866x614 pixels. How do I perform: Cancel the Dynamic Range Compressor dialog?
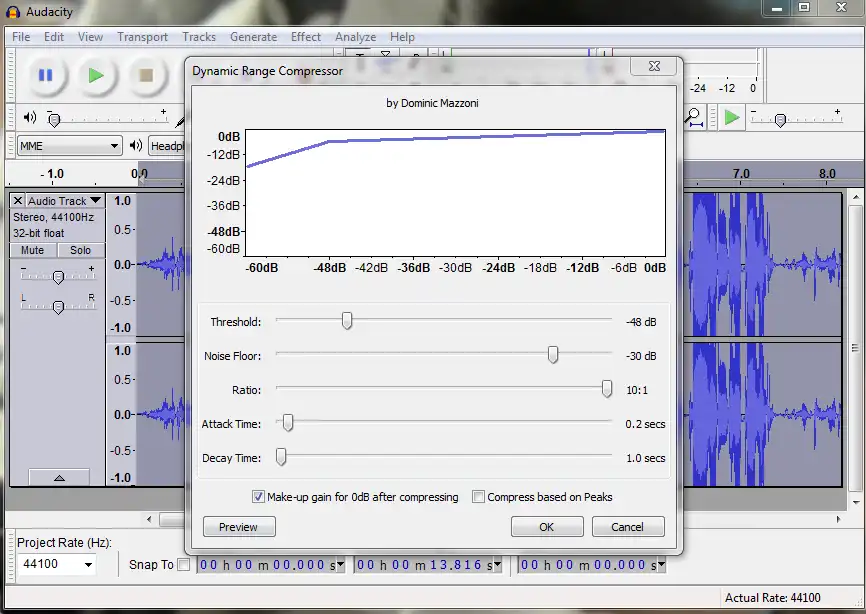tap(628, 527)
